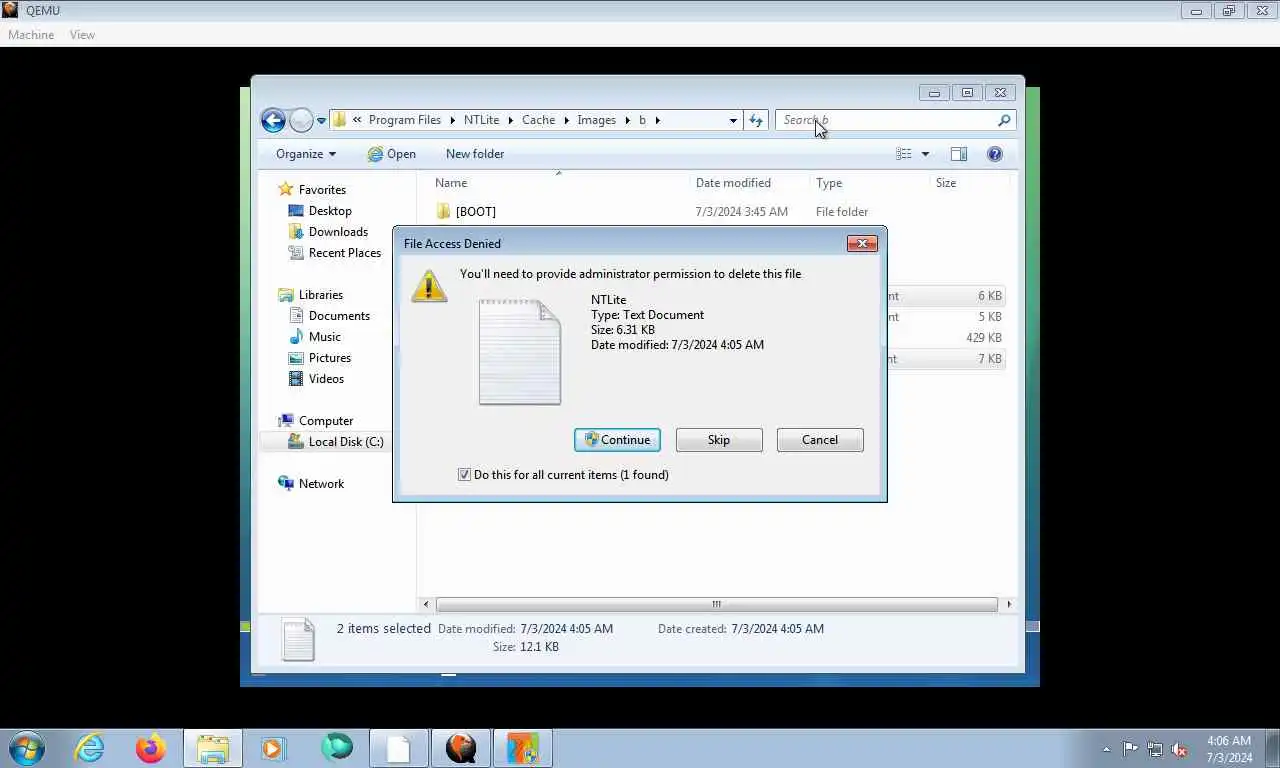Launch Internet Explorer from the taskbar
The height and width of the screenshot is (768, 1280).
tap(89, 748)
